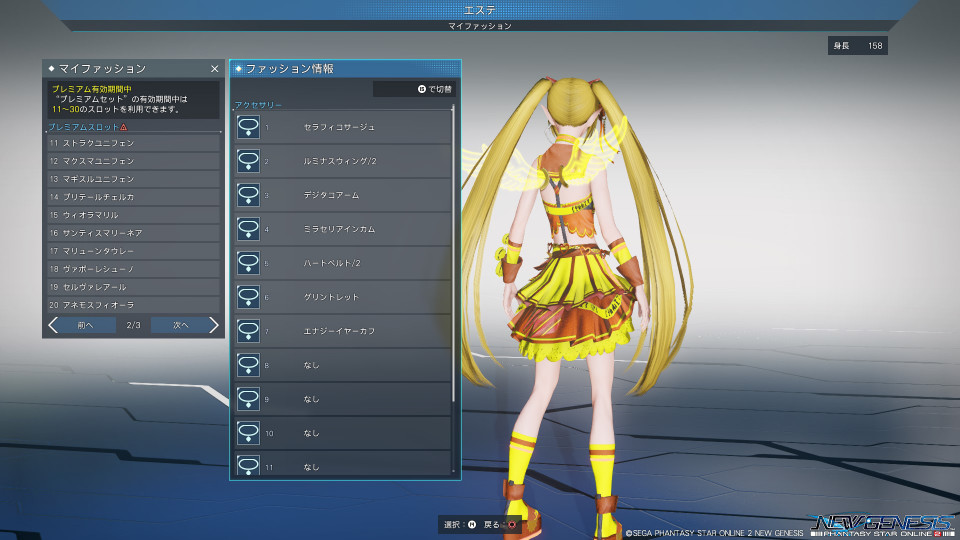
Task: Select slot 13 マギスルユニフェン
Action: (133, 179)
